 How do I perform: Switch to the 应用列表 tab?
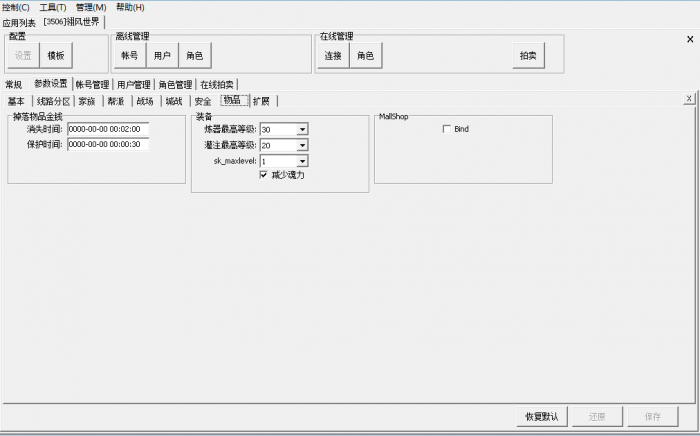(x=20, y=22)
